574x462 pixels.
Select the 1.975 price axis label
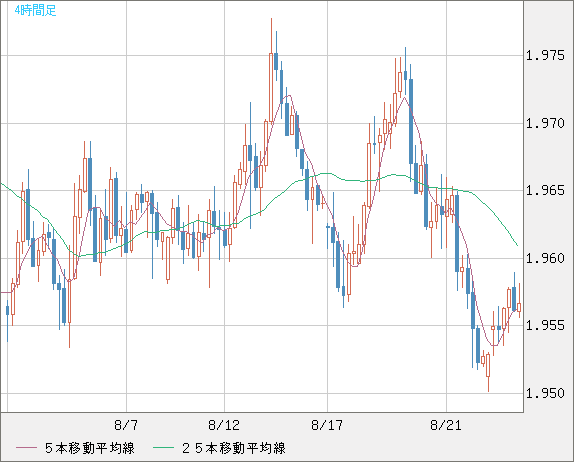[545, 56]
